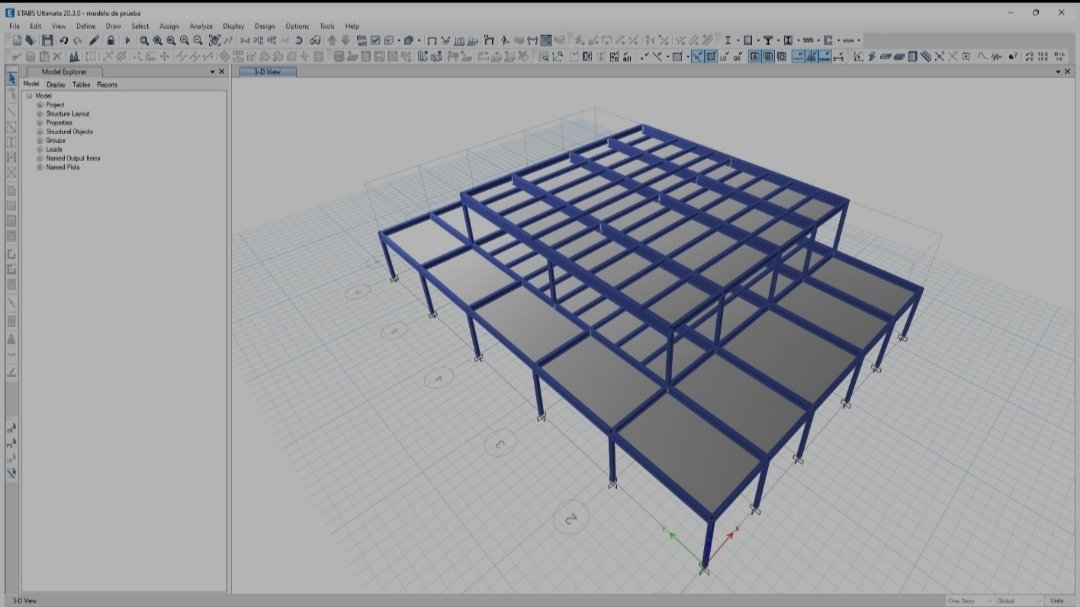This screenshot has height=607, width=1080.
Task: Toggle the highlighted snap icon beside Snap to Intersections
Action: 711,56
